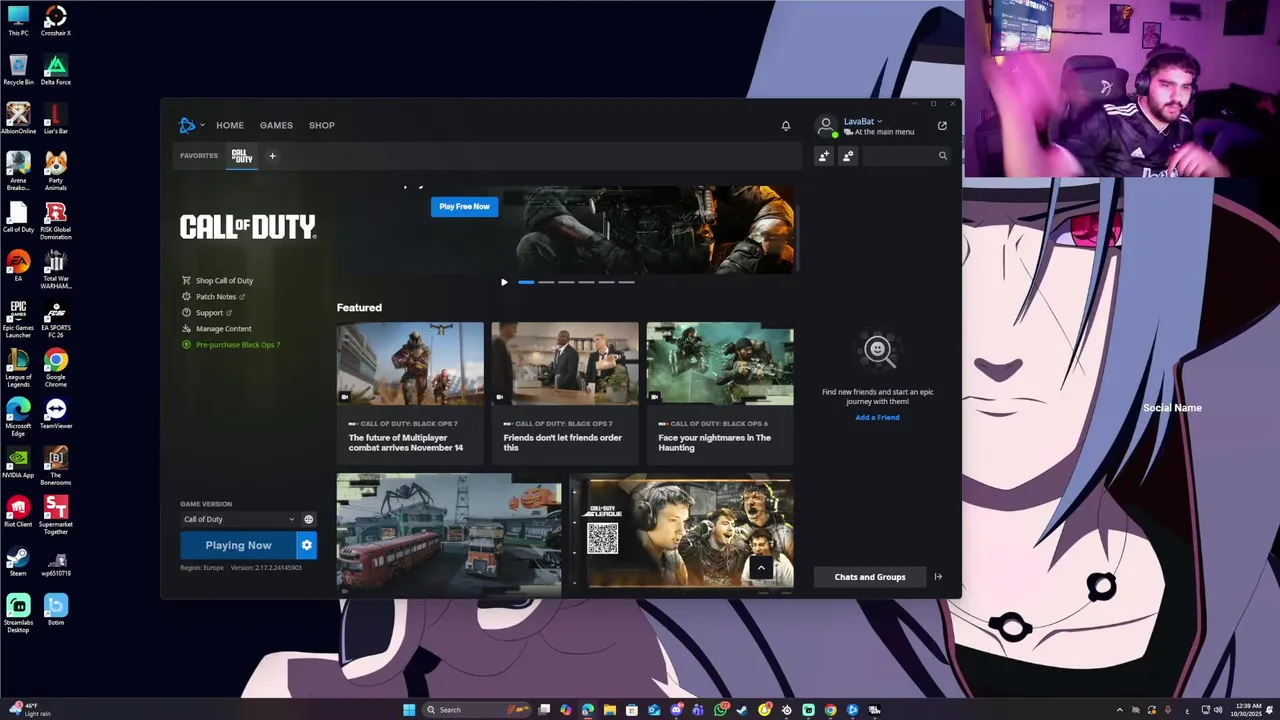Open Discord from the taskbar
The image size is (1280, 720).
[x=677, y=710]
